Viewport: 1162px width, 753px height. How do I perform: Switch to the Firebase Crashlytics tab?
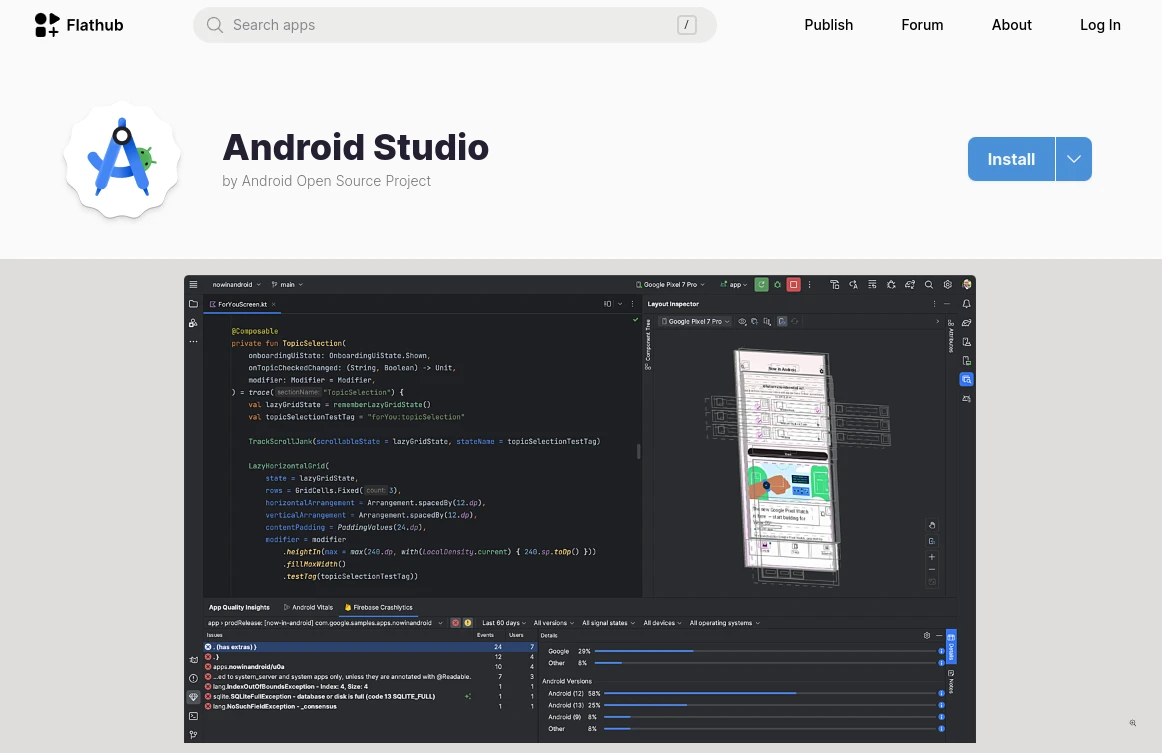tap(378, 607)
